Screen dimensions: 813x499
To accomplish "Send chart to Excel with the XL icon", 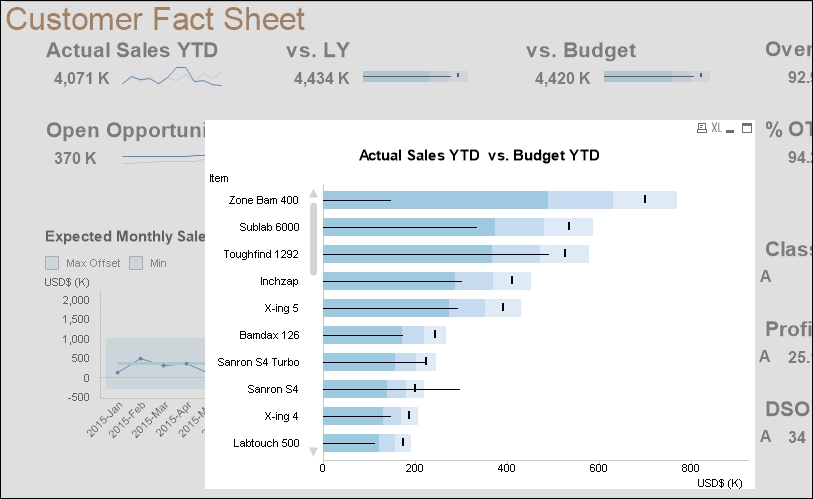I will (x=717, y=128).
